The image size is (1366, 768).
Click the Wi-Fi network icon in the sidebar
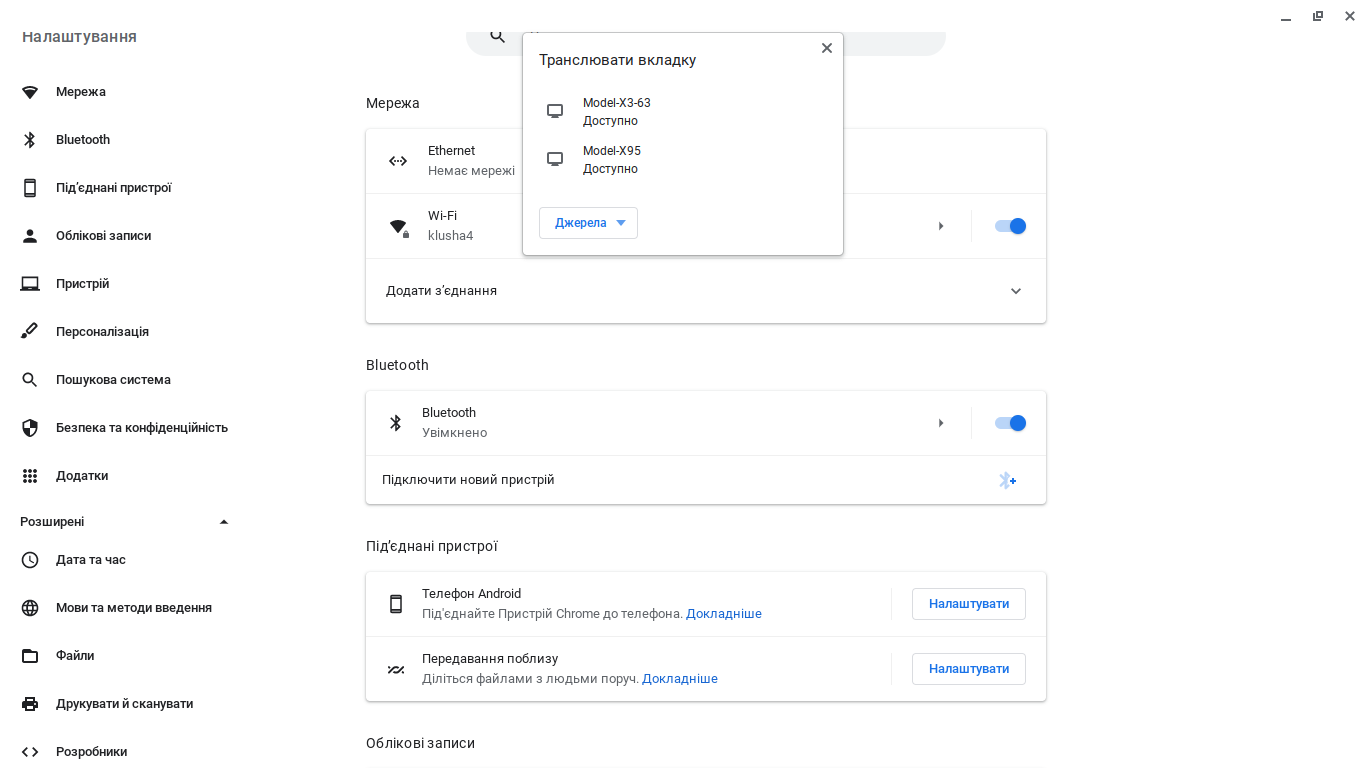pyautogui.click(x=30, y=92)
